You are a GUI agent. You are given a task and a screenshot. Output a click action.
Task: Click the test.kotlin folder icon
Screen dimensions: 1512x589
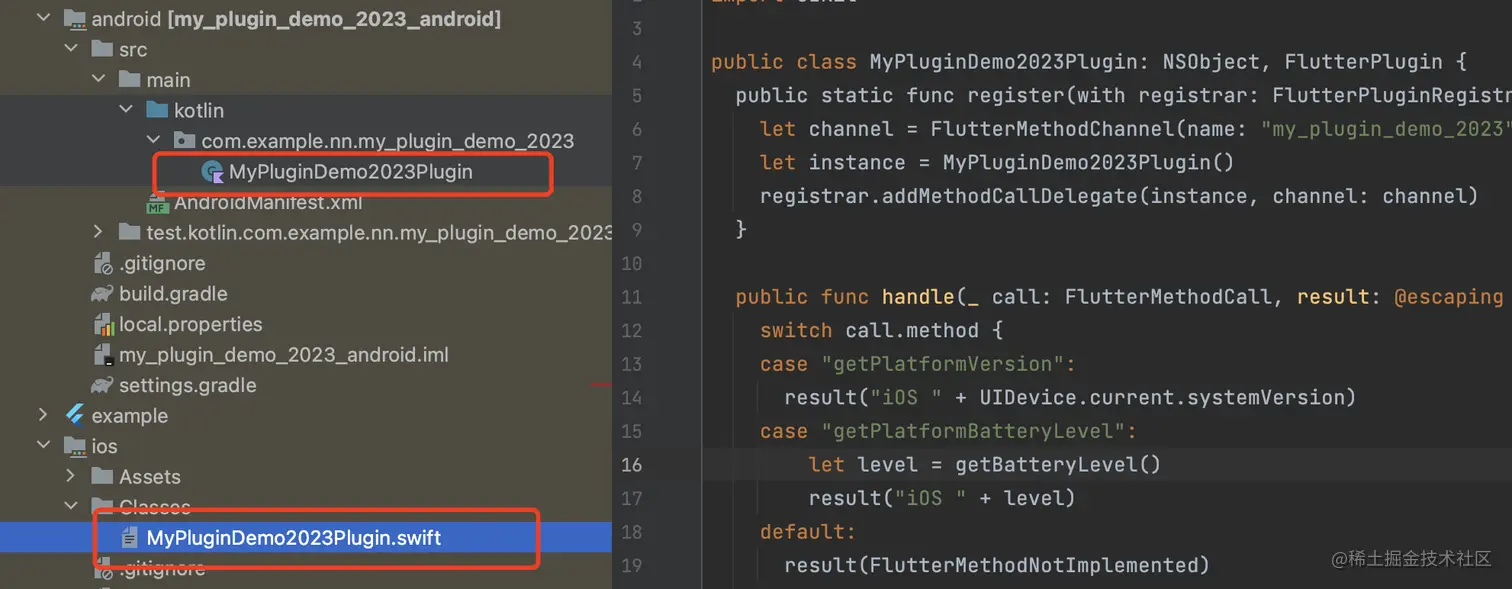pos(130,232)
